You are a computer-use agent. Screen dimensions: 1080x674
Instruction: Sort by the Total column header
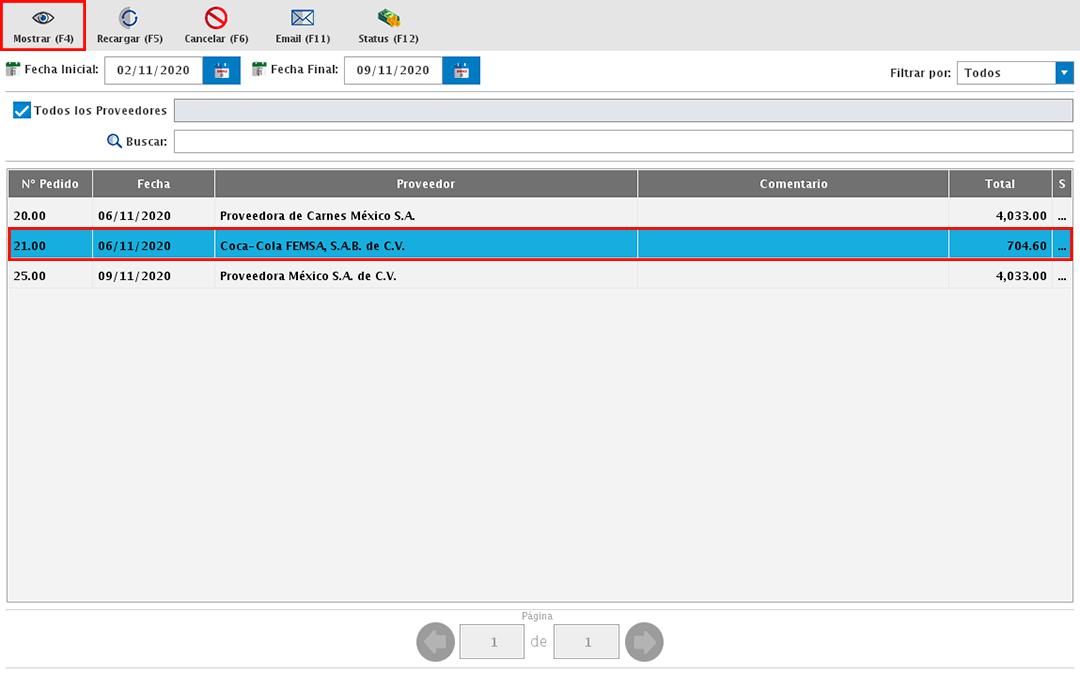[x=999, y=184]
